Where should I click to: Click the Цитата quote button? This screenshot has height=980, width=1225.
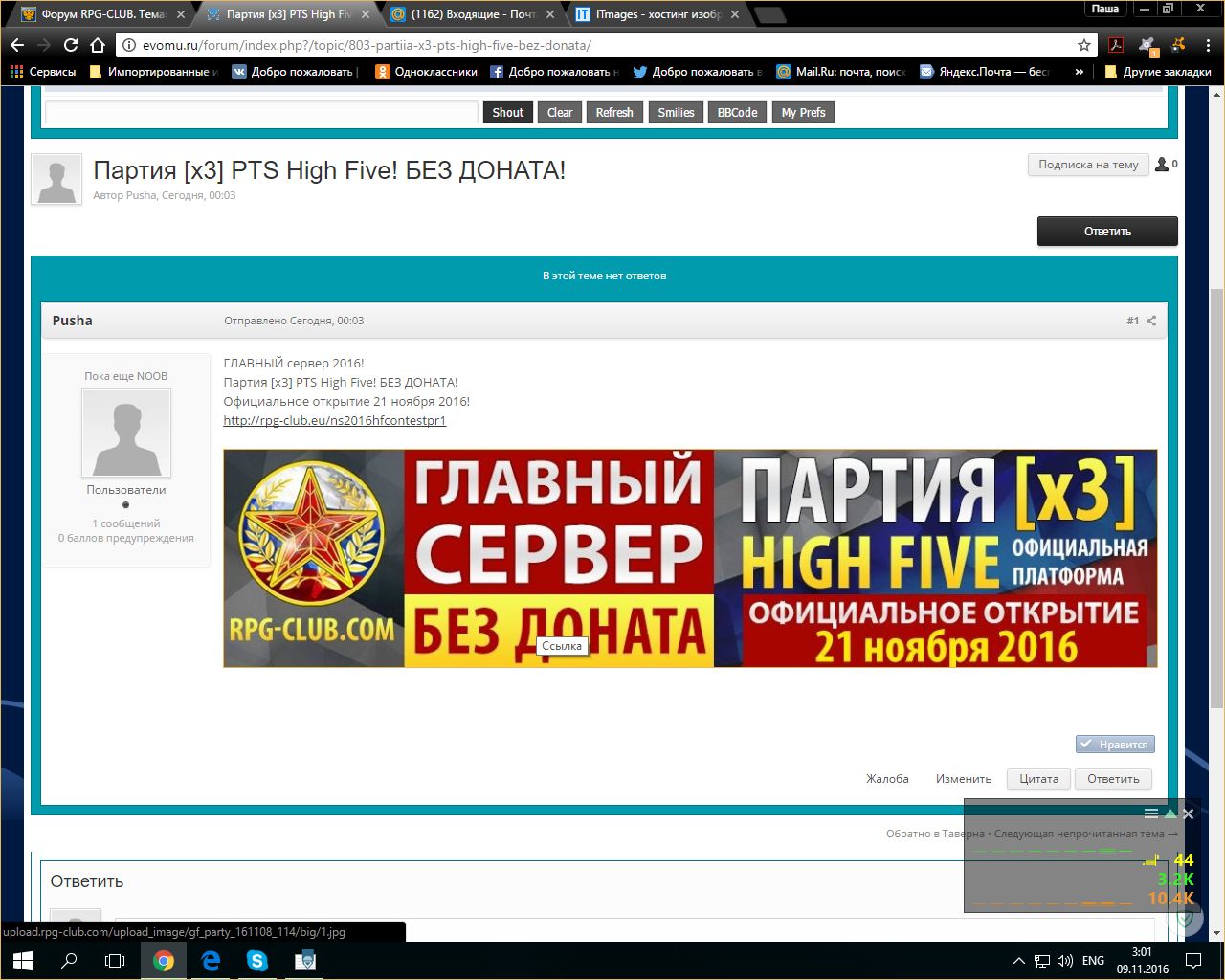click(x=1038, y=779)
